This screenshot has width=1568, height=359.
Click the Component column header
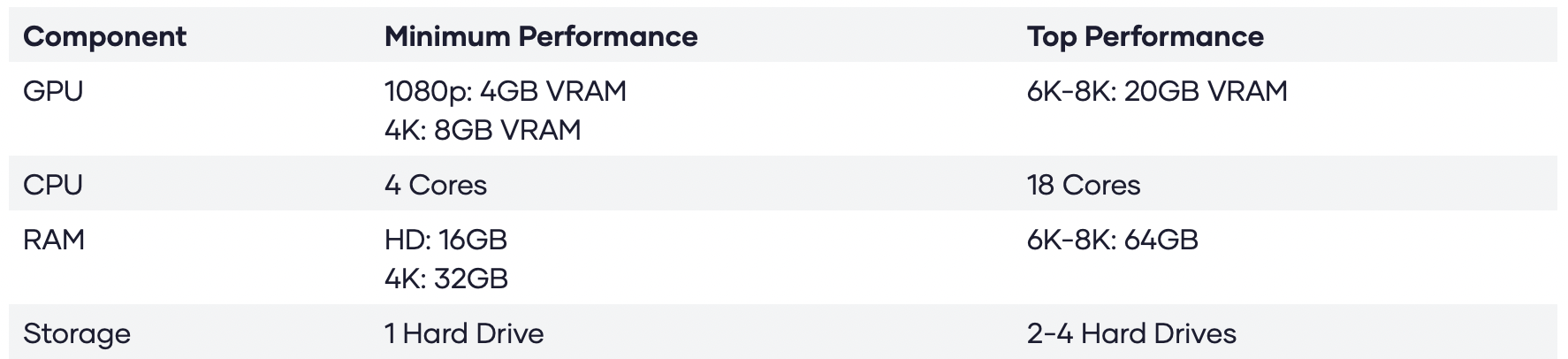tap(104, 36)
